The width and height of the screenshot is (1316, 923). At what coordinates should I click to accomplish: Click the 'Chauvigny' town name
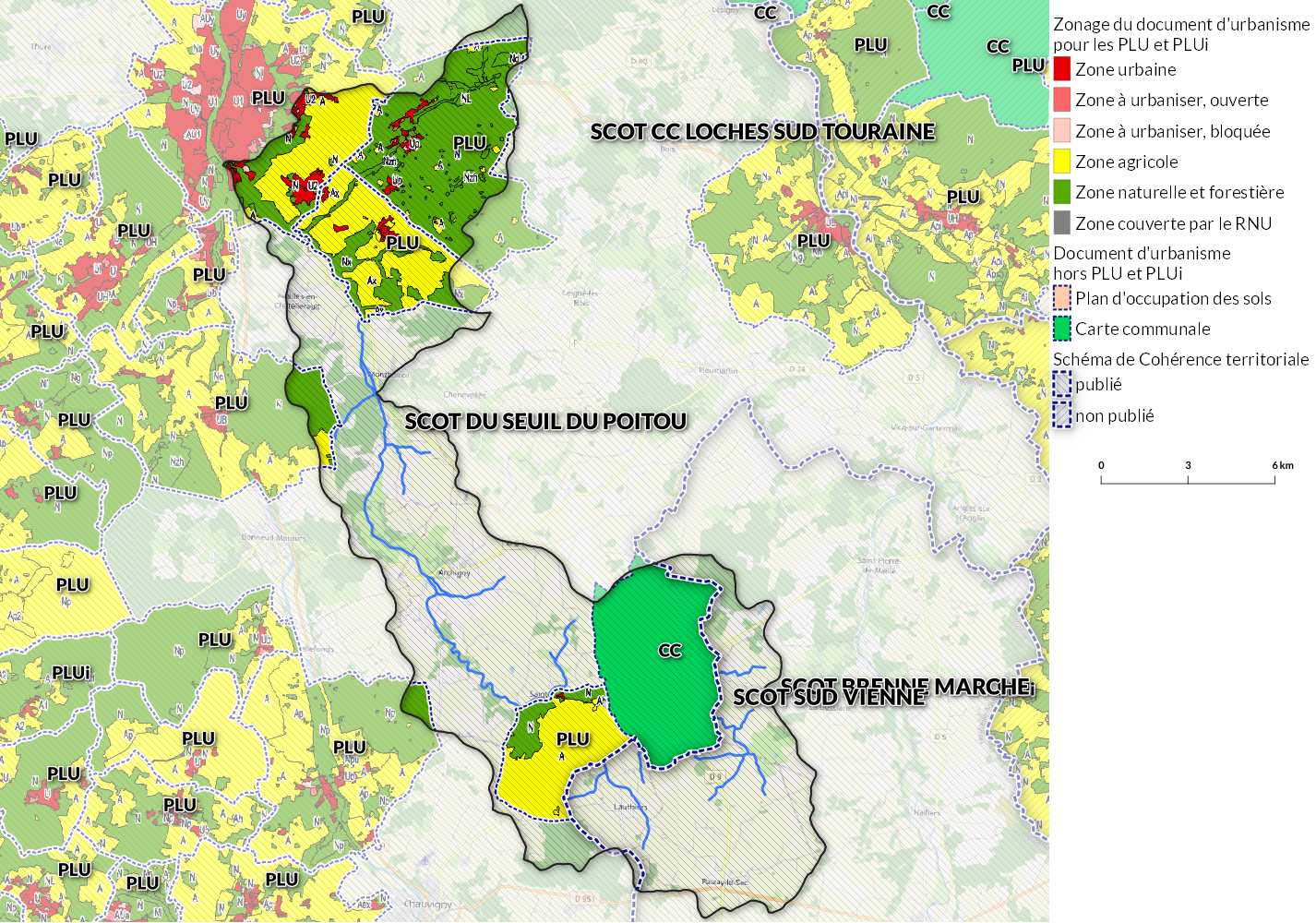click(428, 905)
